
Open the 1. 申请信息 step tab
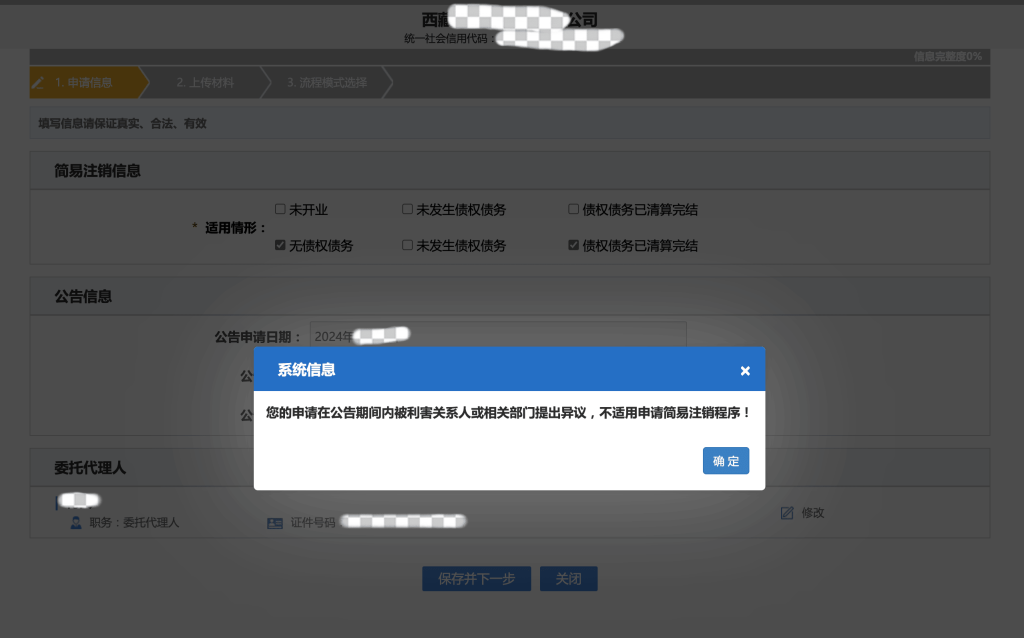pos(84,83)
